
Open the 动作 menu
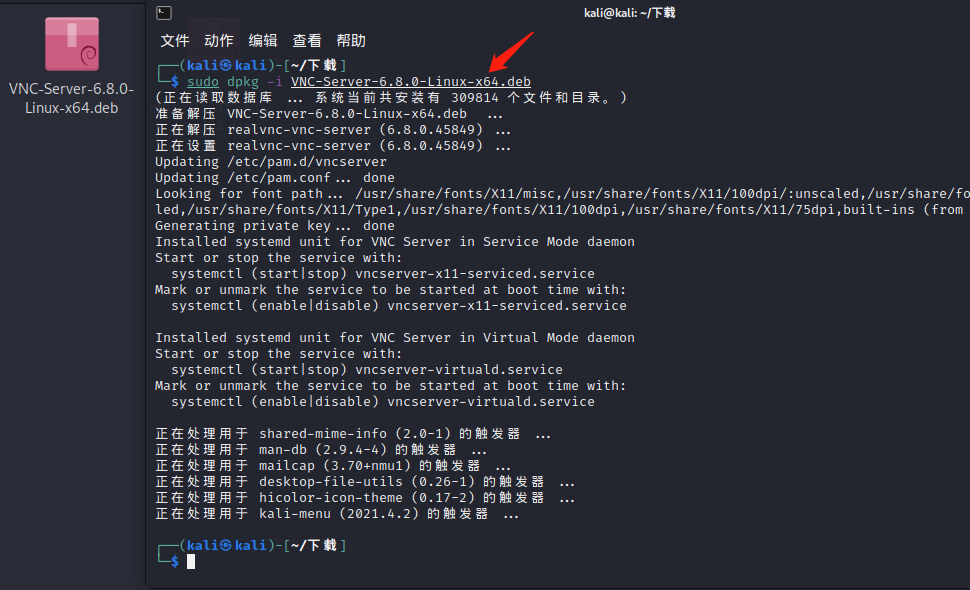(x=219, y=41)
